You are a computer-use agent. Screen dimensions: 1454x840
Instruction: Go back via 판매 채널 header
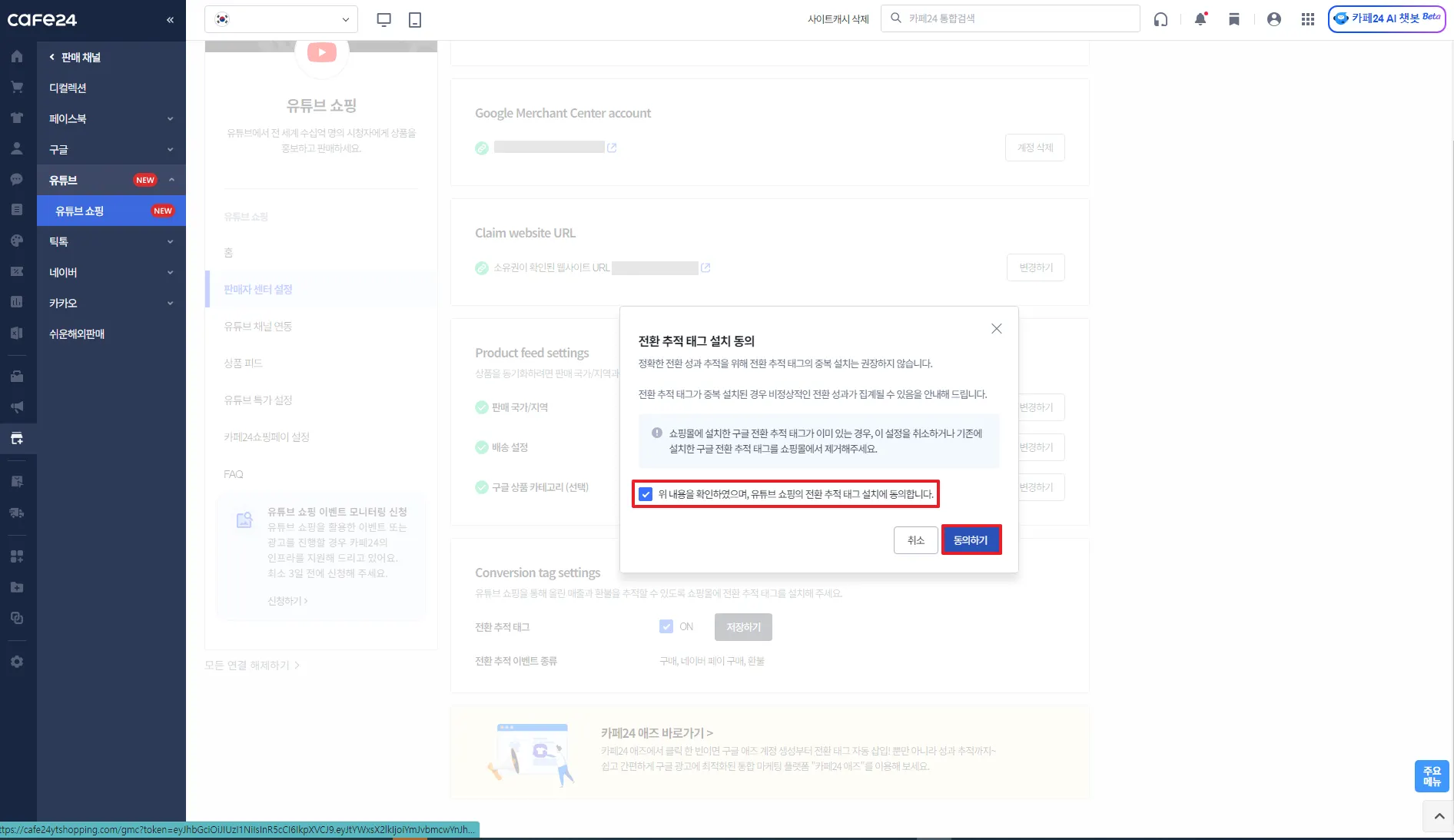click(75, 57)
